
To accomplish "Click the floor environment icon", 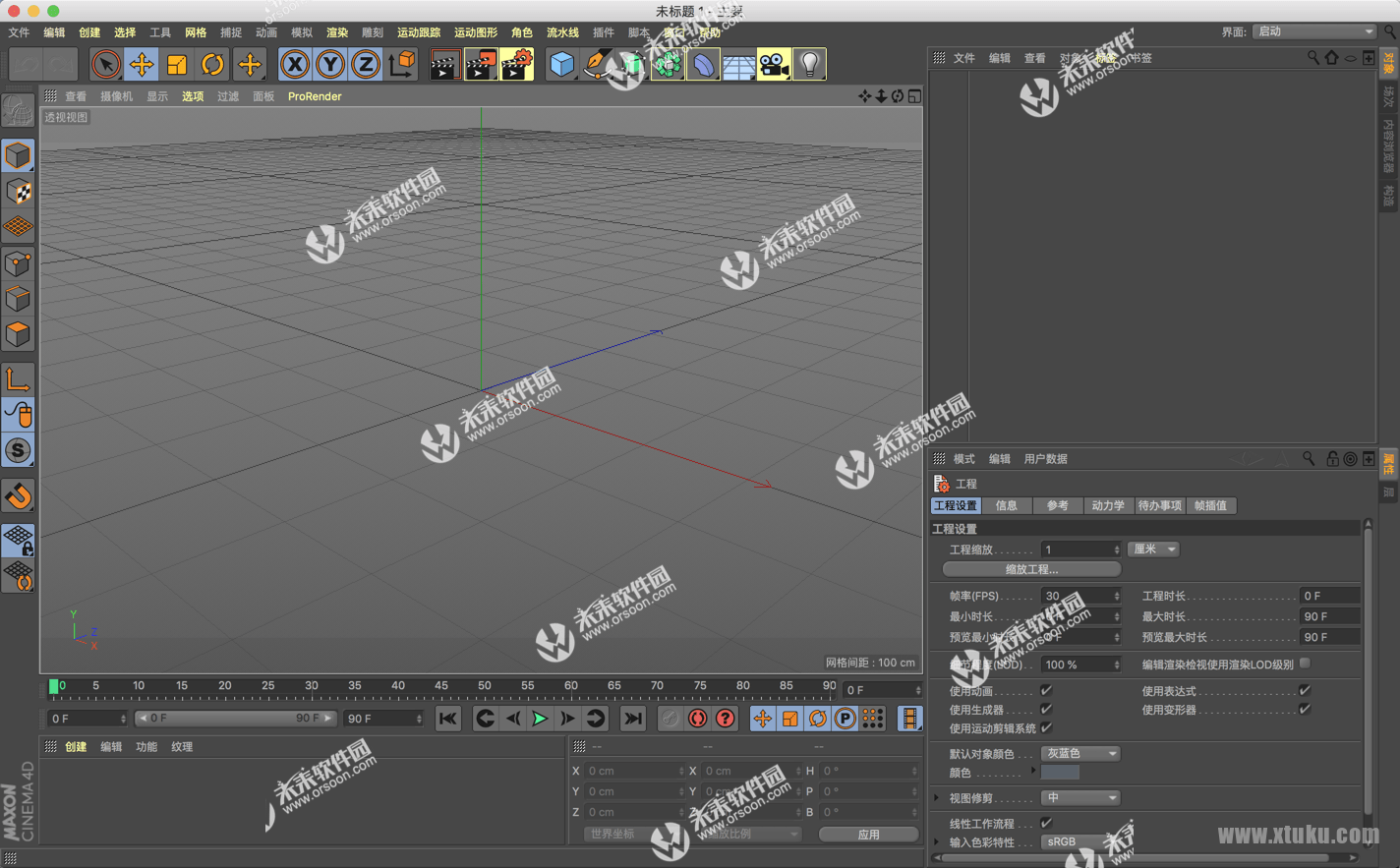I will tap(738, 65).
